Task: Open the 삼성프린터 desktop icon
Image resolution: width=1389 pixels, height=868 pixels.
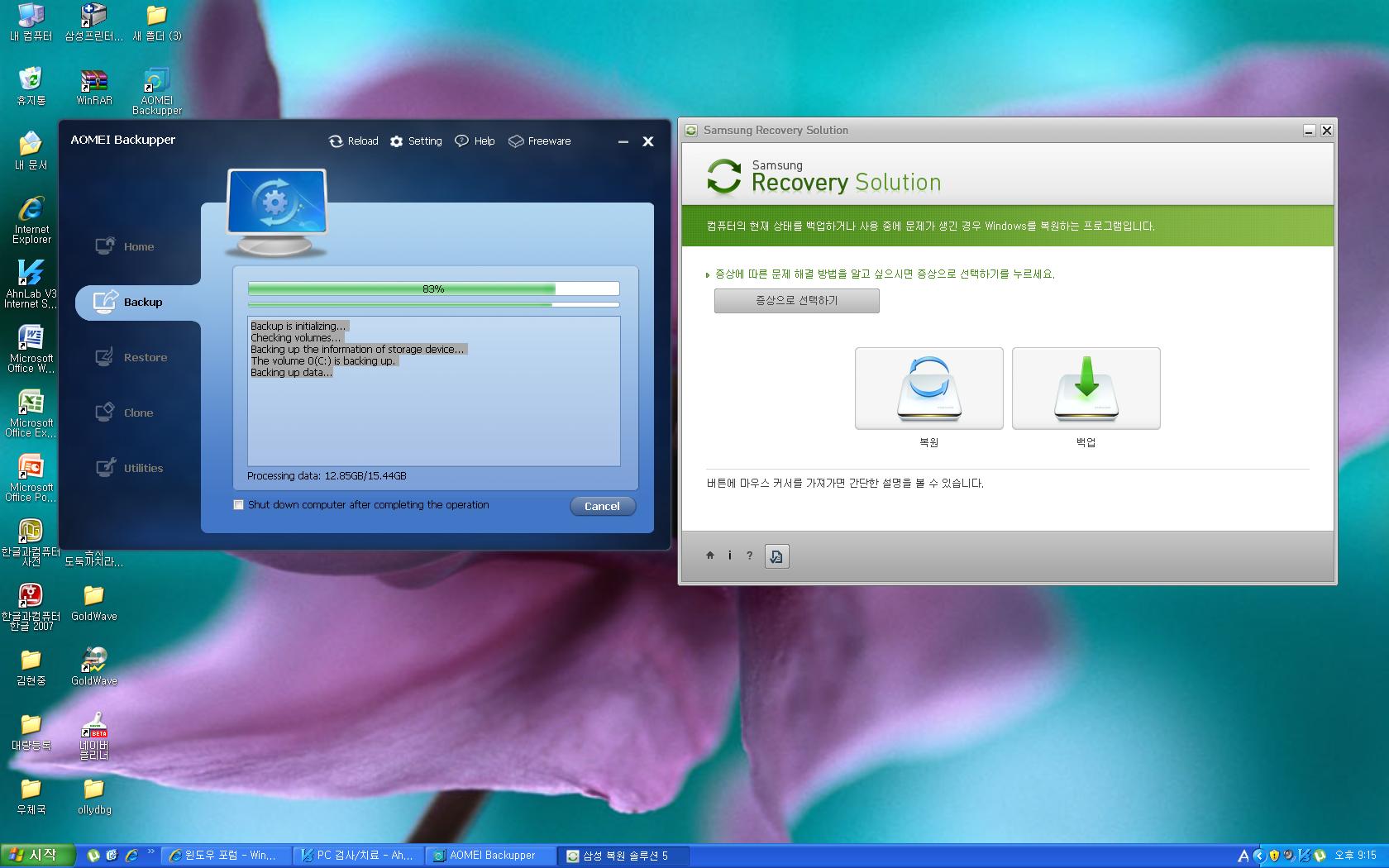Action: 94,22
